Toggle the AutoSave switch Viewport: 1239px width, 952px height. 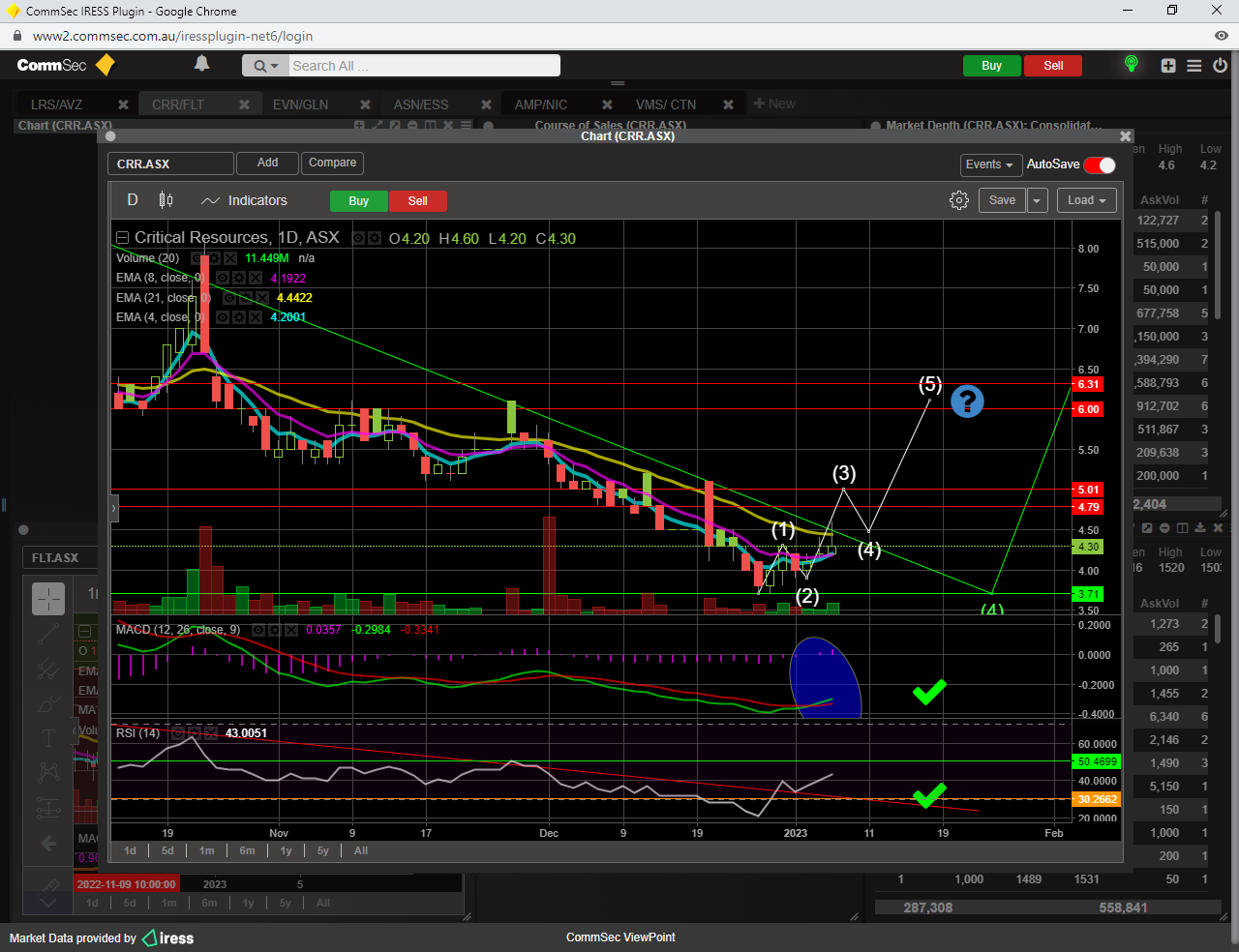click(x=1099, y=164)
